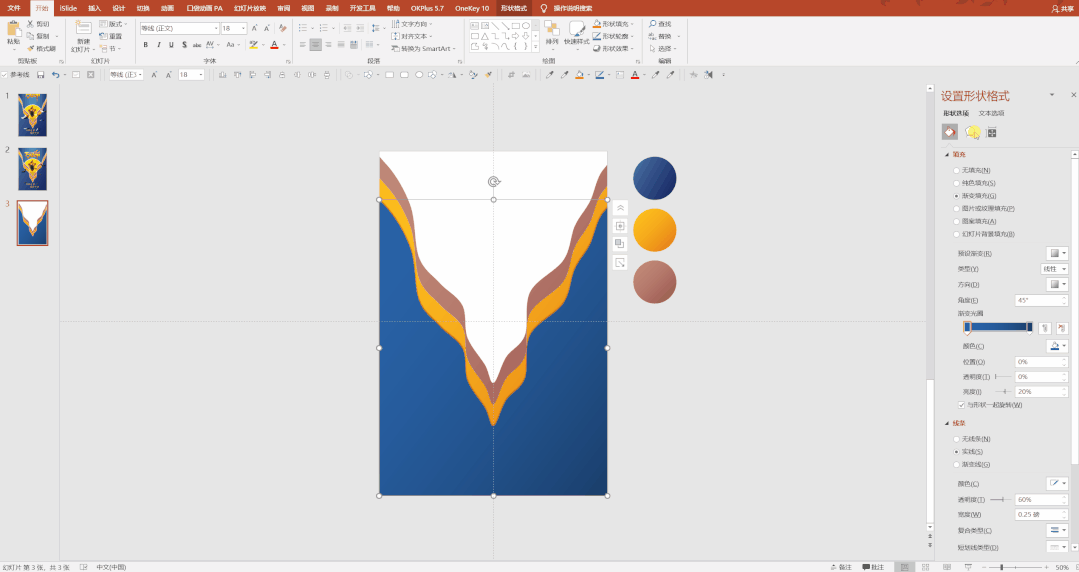The height and width of the screenshot is (572, 1079).
Task: Select Picture or texture fill radio button
Action: pyautogui.click(x=957, y=209)
